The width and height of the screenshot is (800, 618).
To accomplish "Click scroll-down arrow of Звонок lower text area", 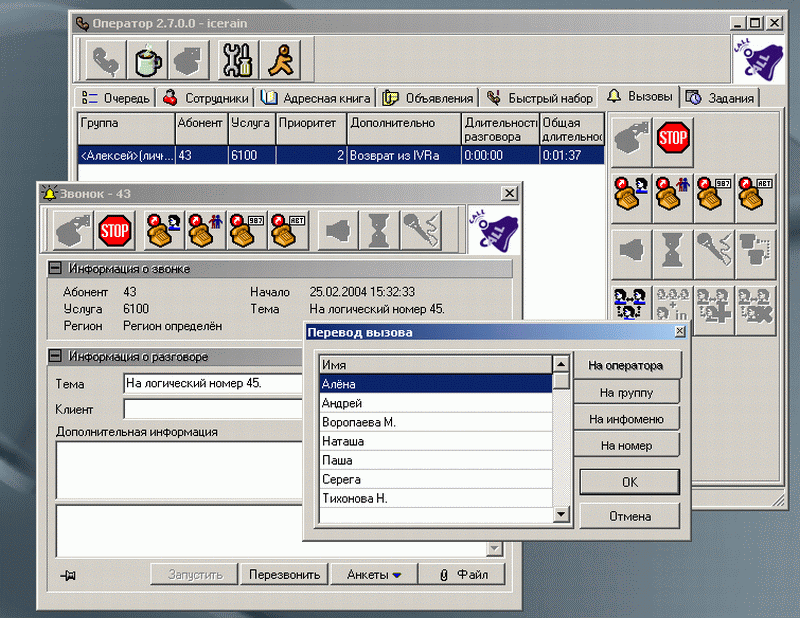I will coord(494,549).
